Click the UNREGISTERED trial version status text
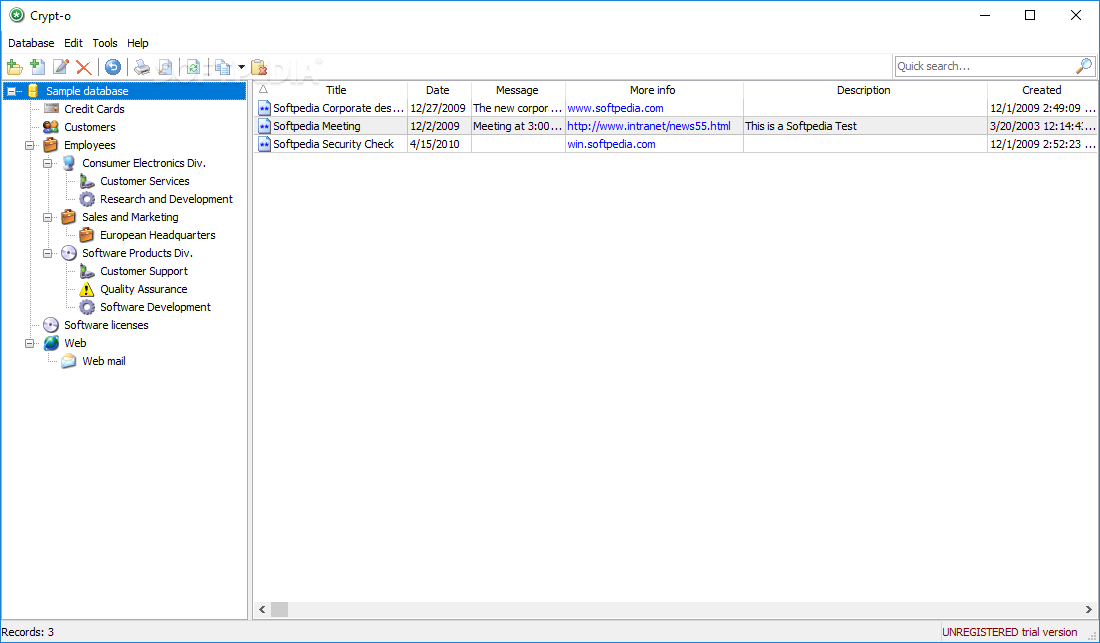The image size is (1100, 643). 1010,632
